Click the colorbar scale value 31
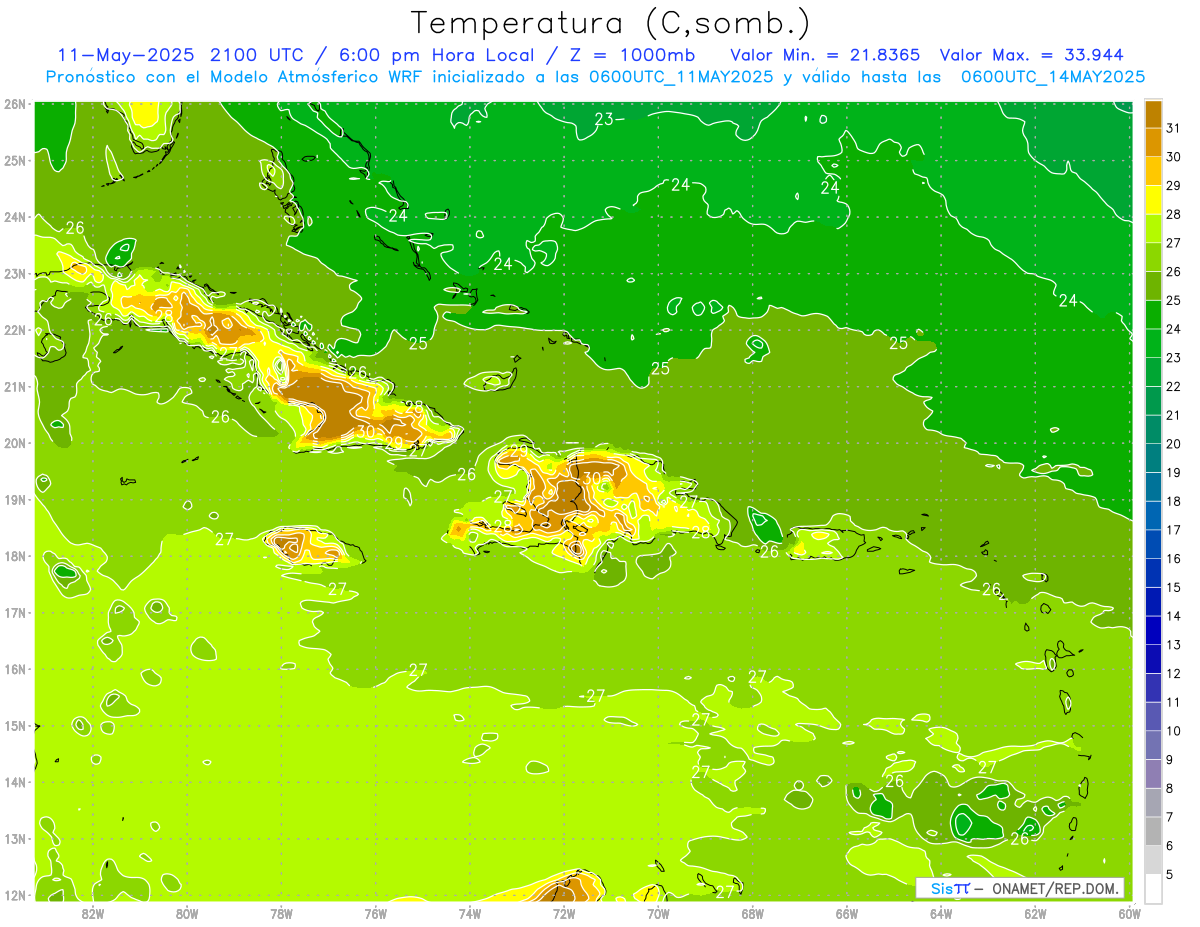1200x927 pixels. click(1174, 128)
